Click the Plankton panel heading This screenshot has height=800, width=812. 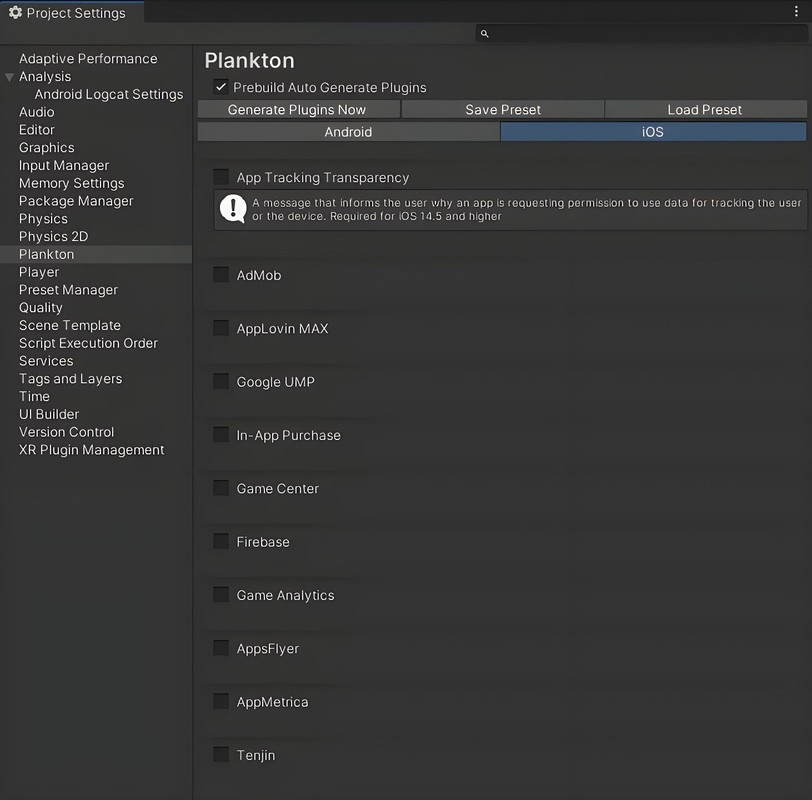pos(250,61)
